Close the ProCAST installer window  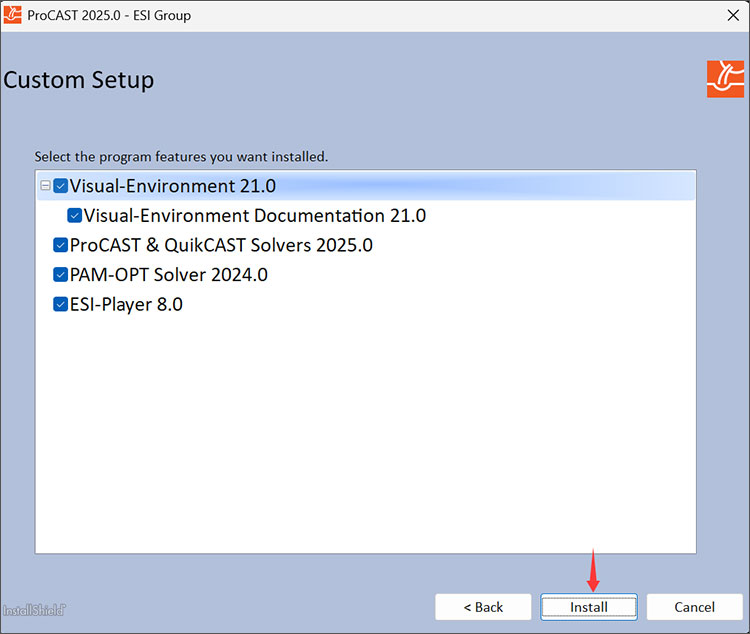coord(733,15)
